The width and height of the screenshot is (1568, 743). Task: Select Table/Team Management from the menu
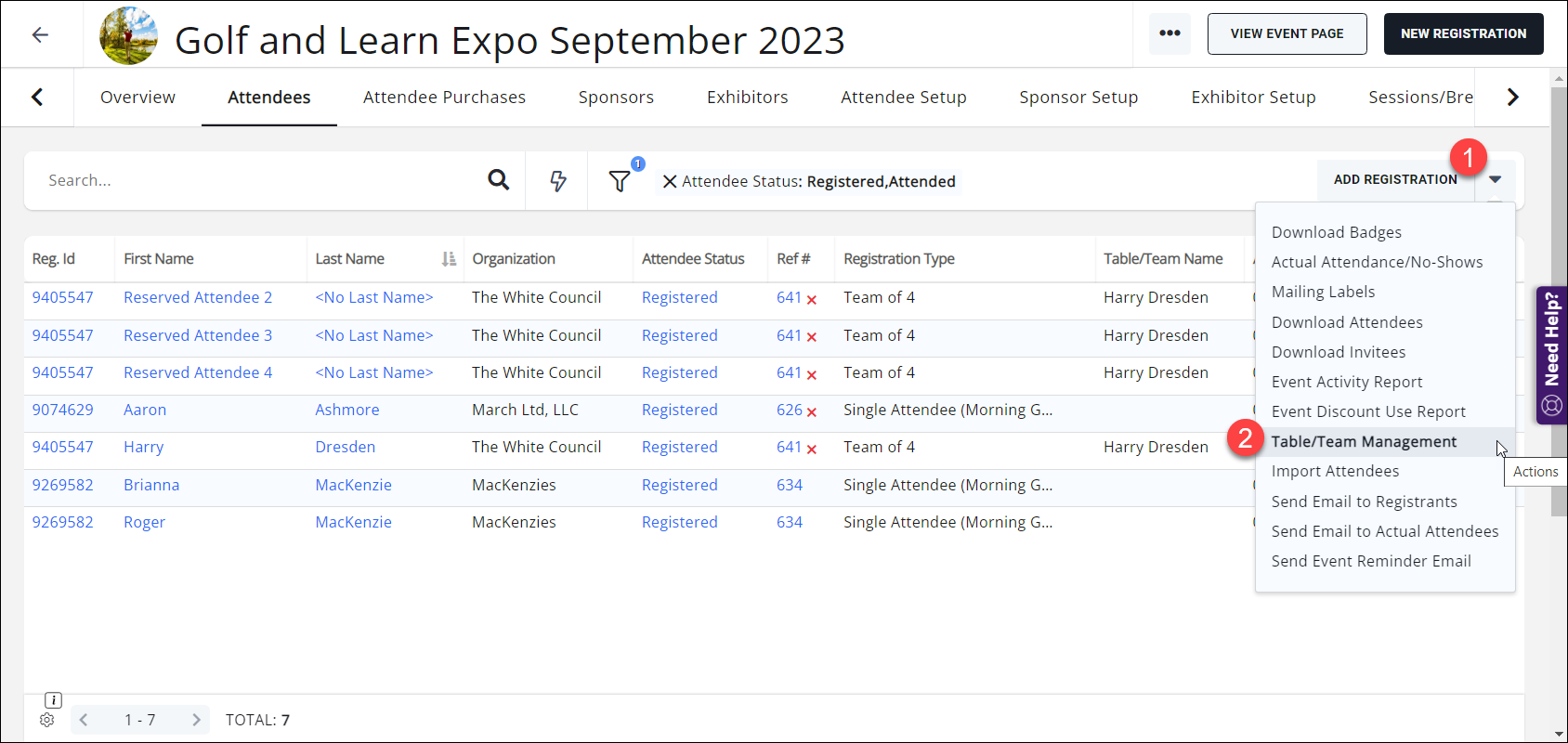coord(1364,442)
